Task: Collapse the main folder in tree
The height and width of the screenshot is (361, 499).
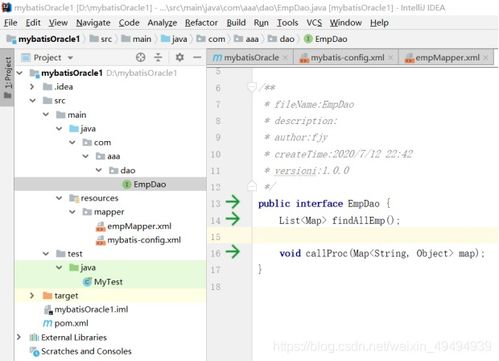Action: pos(46,115)
